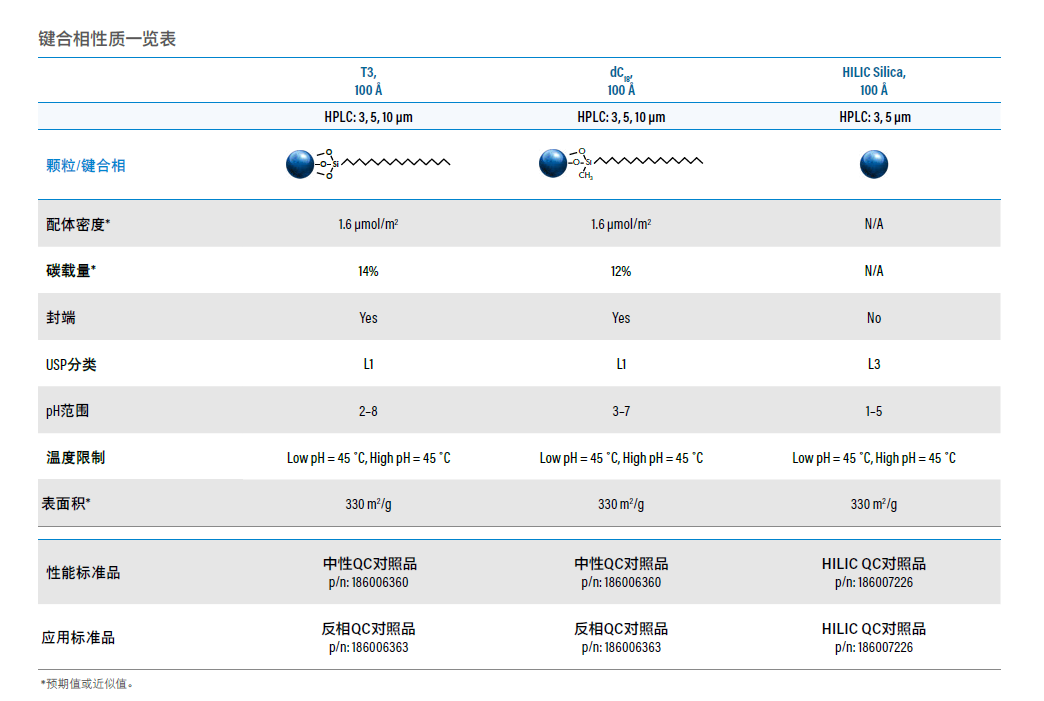The image size is (1044, 701).
Task: Select p/n: 186007226 in the 性能标准品 row
Action: [x=874, y=583]
